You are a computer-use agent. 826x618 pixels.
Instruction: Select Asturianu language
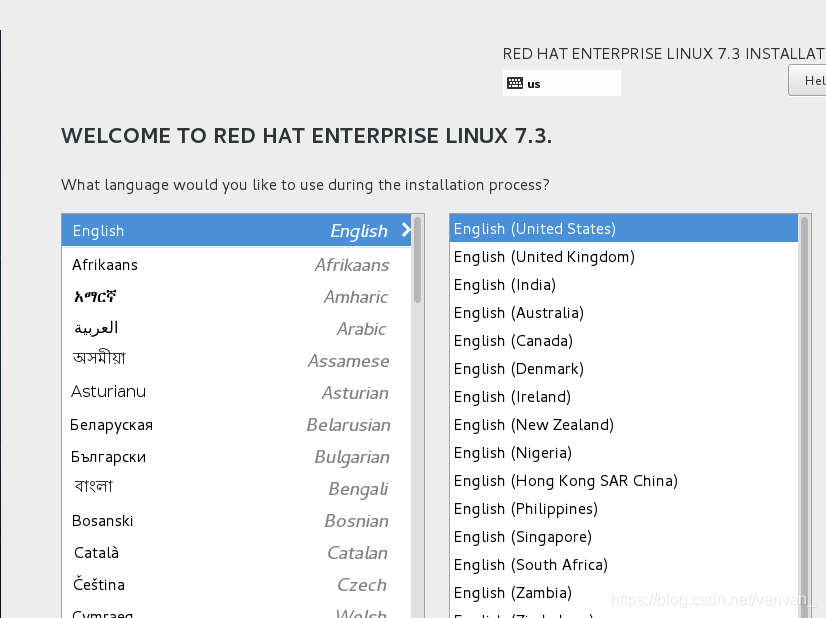click(237, 393)
